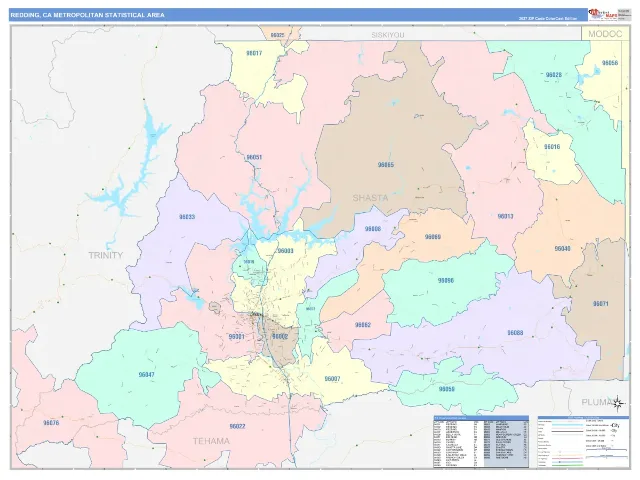Click ZIP code label 96025

[x=277, y=36]
